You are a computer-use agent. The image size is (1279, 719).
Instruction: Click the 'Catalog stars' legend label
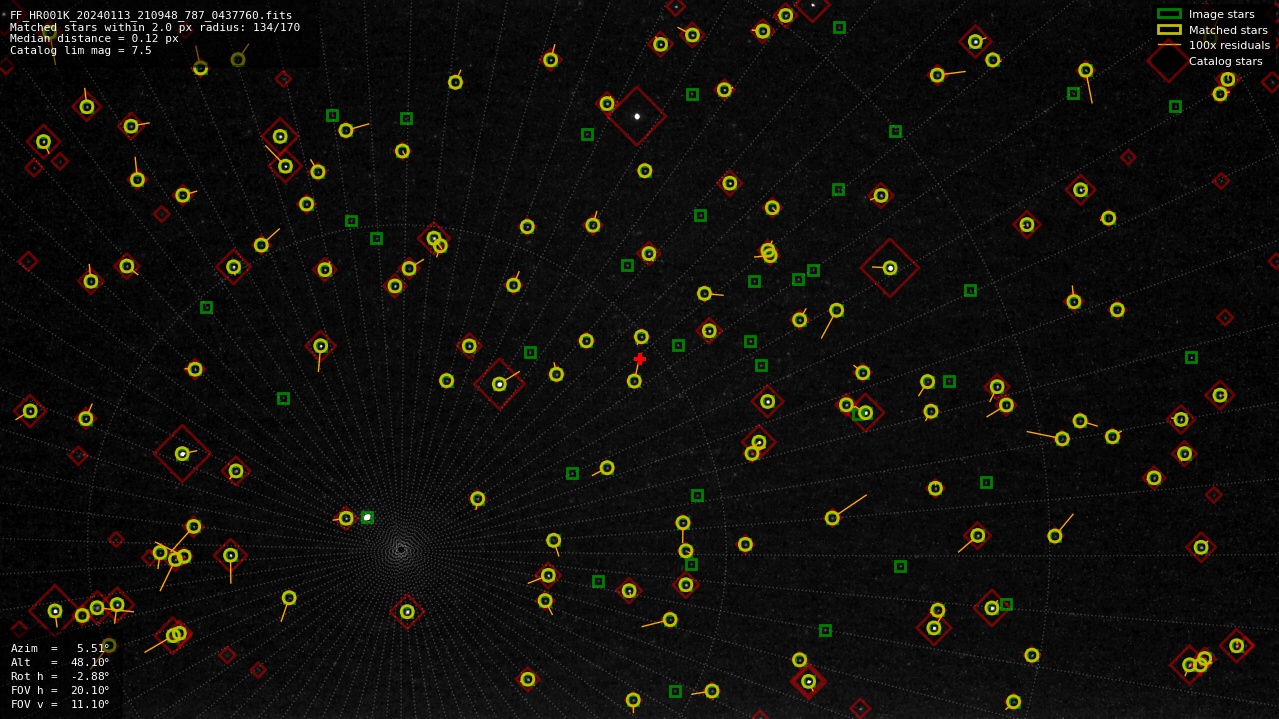pos(1225,61)
